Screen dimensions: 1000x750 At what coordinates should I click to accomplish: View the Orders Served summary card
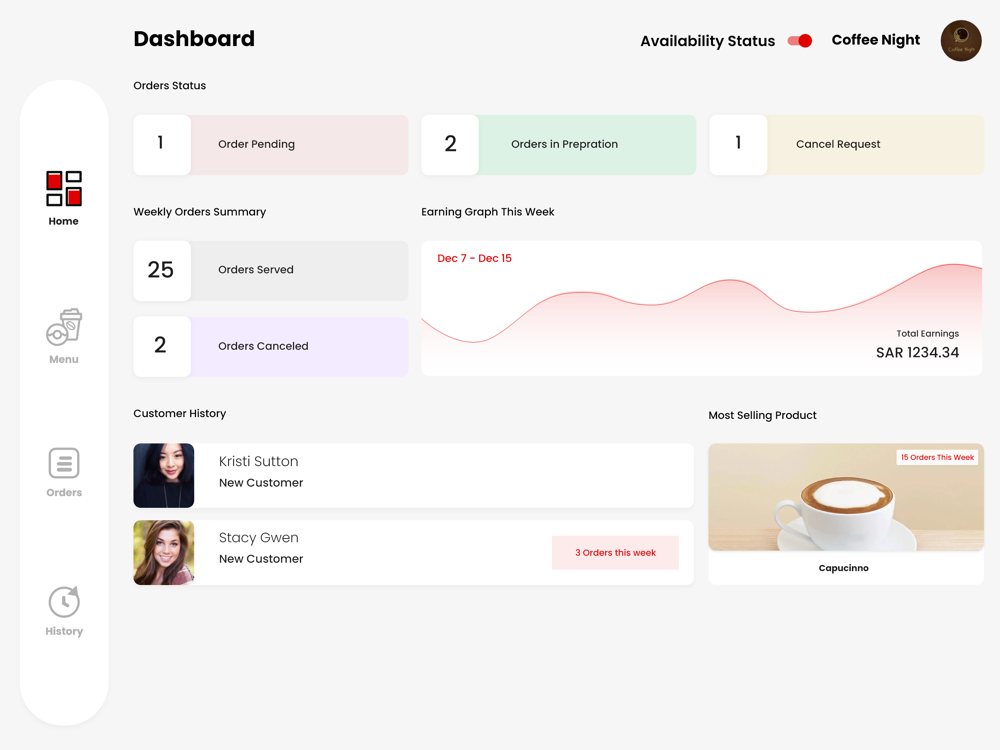pyautogui.click(x=270, y=270)
